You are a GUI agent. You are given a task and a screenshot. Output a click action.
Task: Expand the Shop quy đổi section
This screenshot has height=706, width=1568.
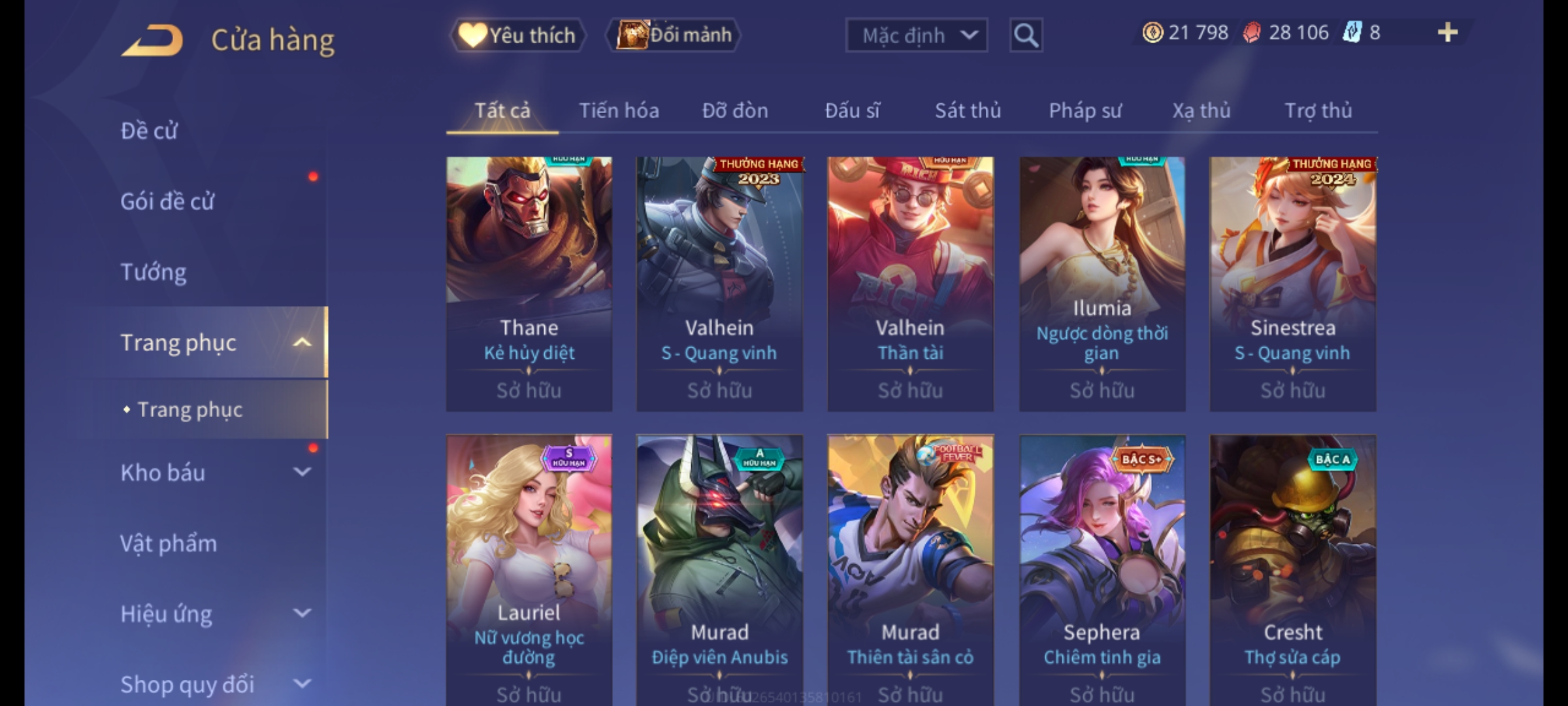tap(302, 684)
